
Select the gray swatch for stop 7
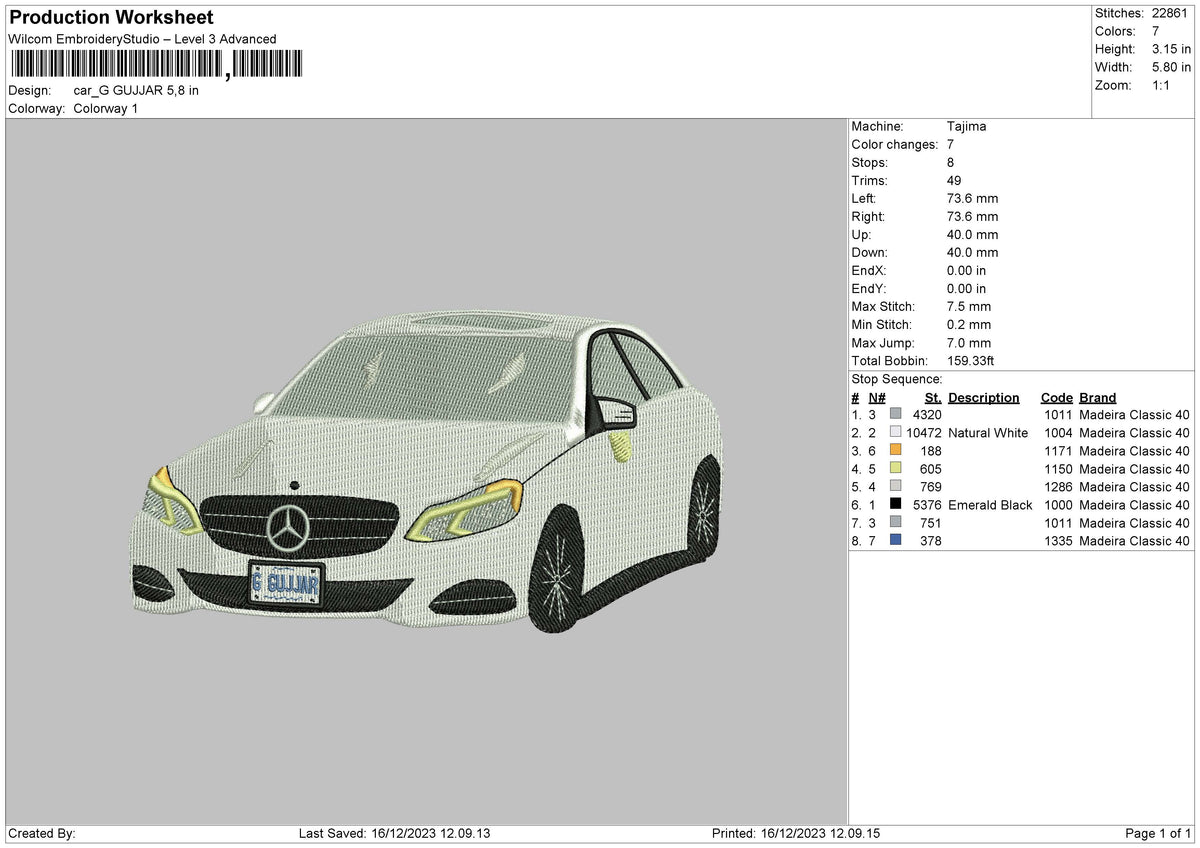pos(895,523)
